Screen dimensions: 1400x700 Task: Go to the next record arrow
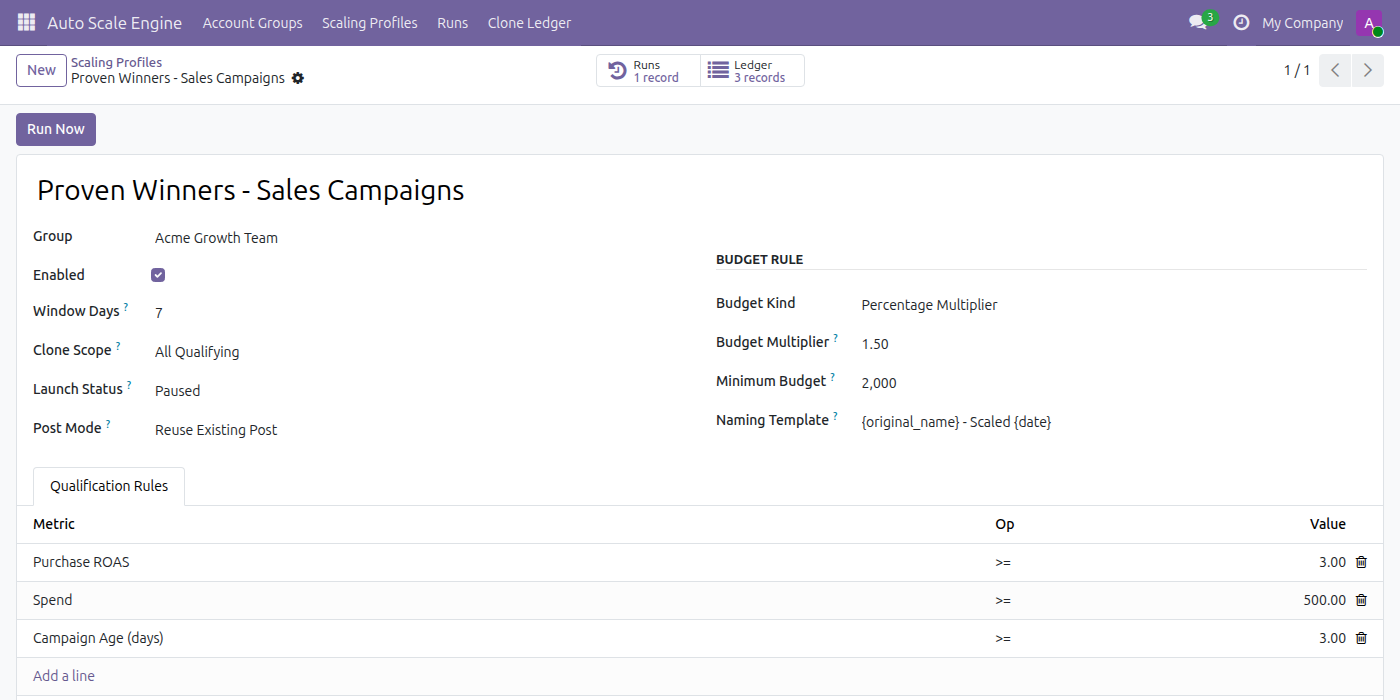pyautogui.click(x=1368, y=71)
